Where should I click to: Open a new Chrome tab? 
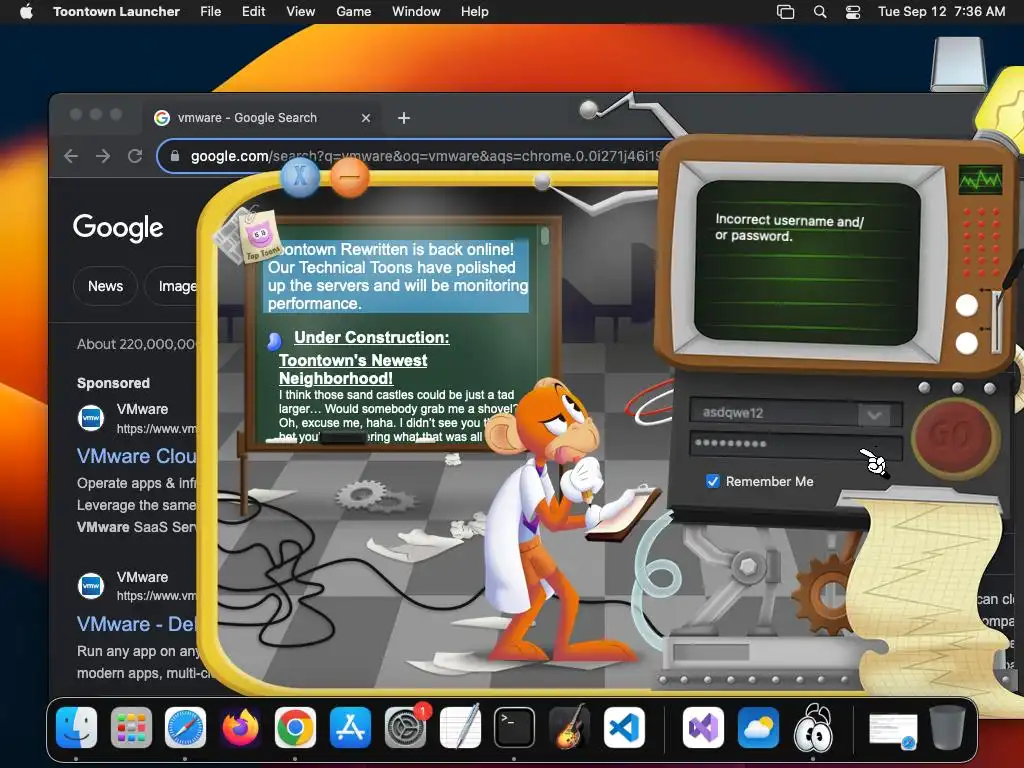[404, 118]
